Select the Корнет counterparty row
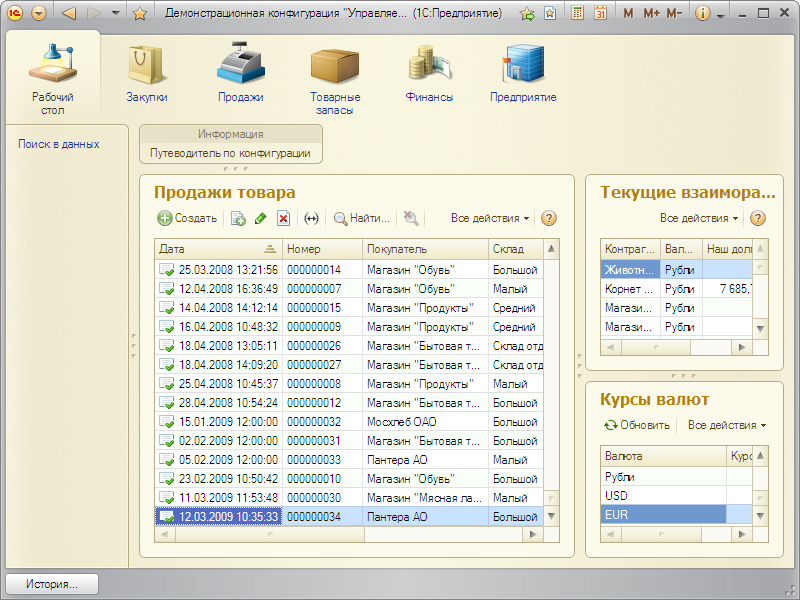This screenshot has width=800, height=600. tap(676, 289)
